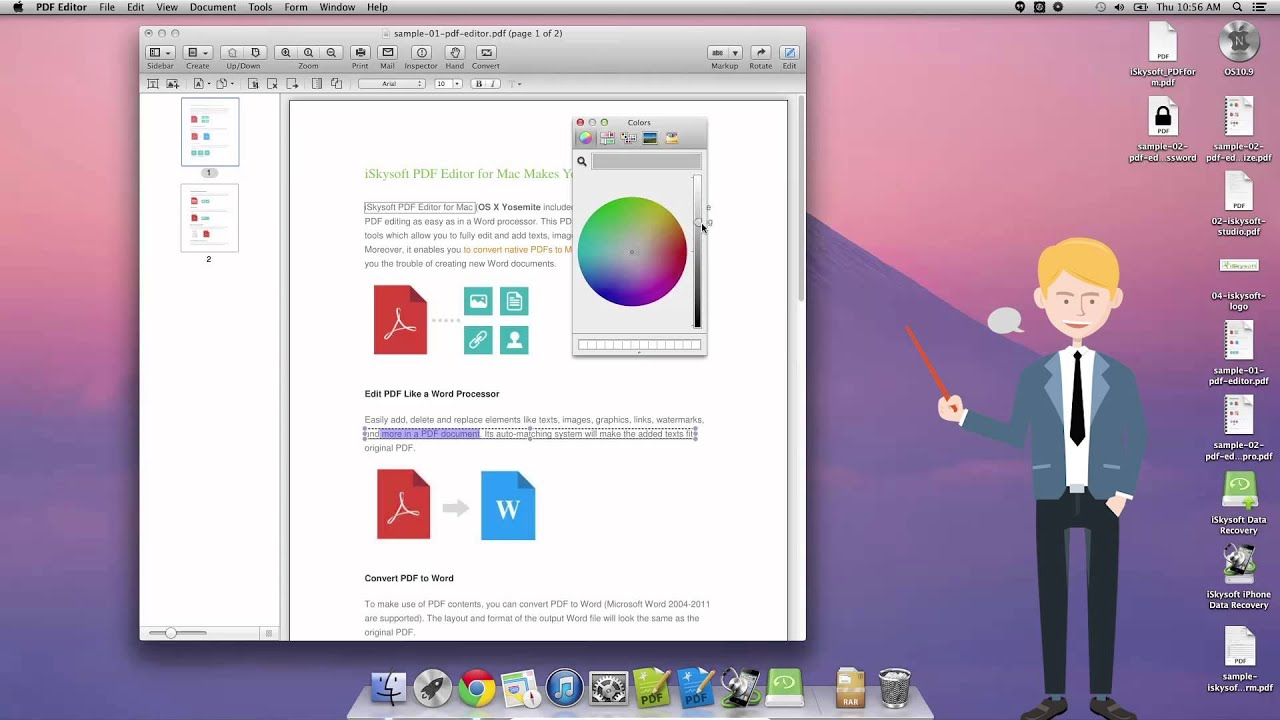The height and width of the screenshot is (720, 1280).
Task: Open the Color Palettes view
Action: click(628, 137)
